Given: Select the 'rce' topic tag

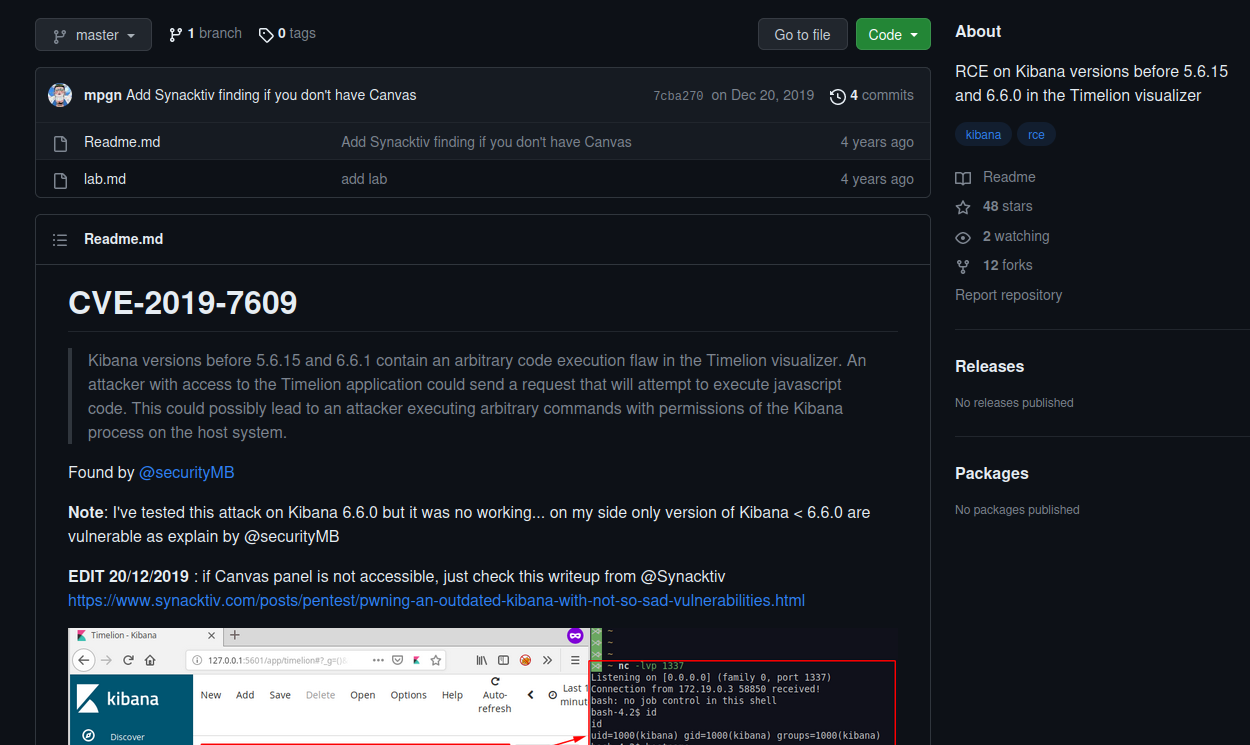Looking at the screenshot, I should click(1036, 134).
